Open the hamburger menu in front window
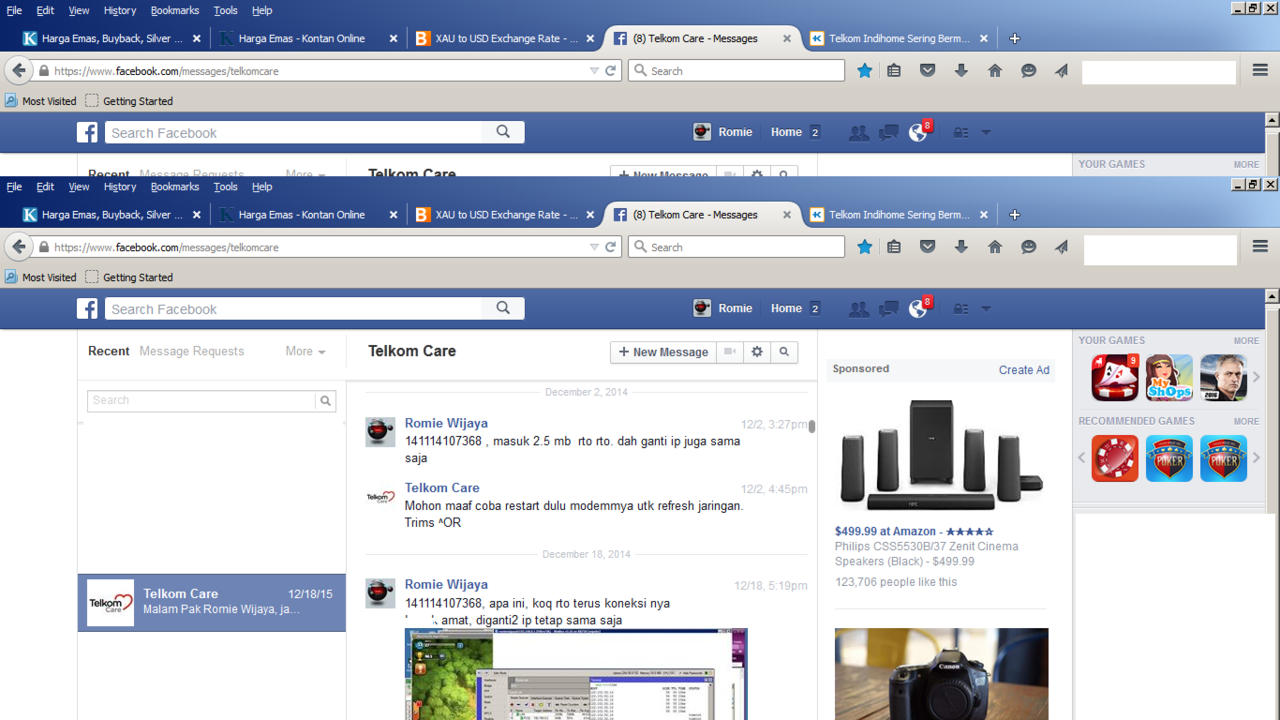Image resolution: width=1280 pixels, height=720 pixels. coord(1260,247)
